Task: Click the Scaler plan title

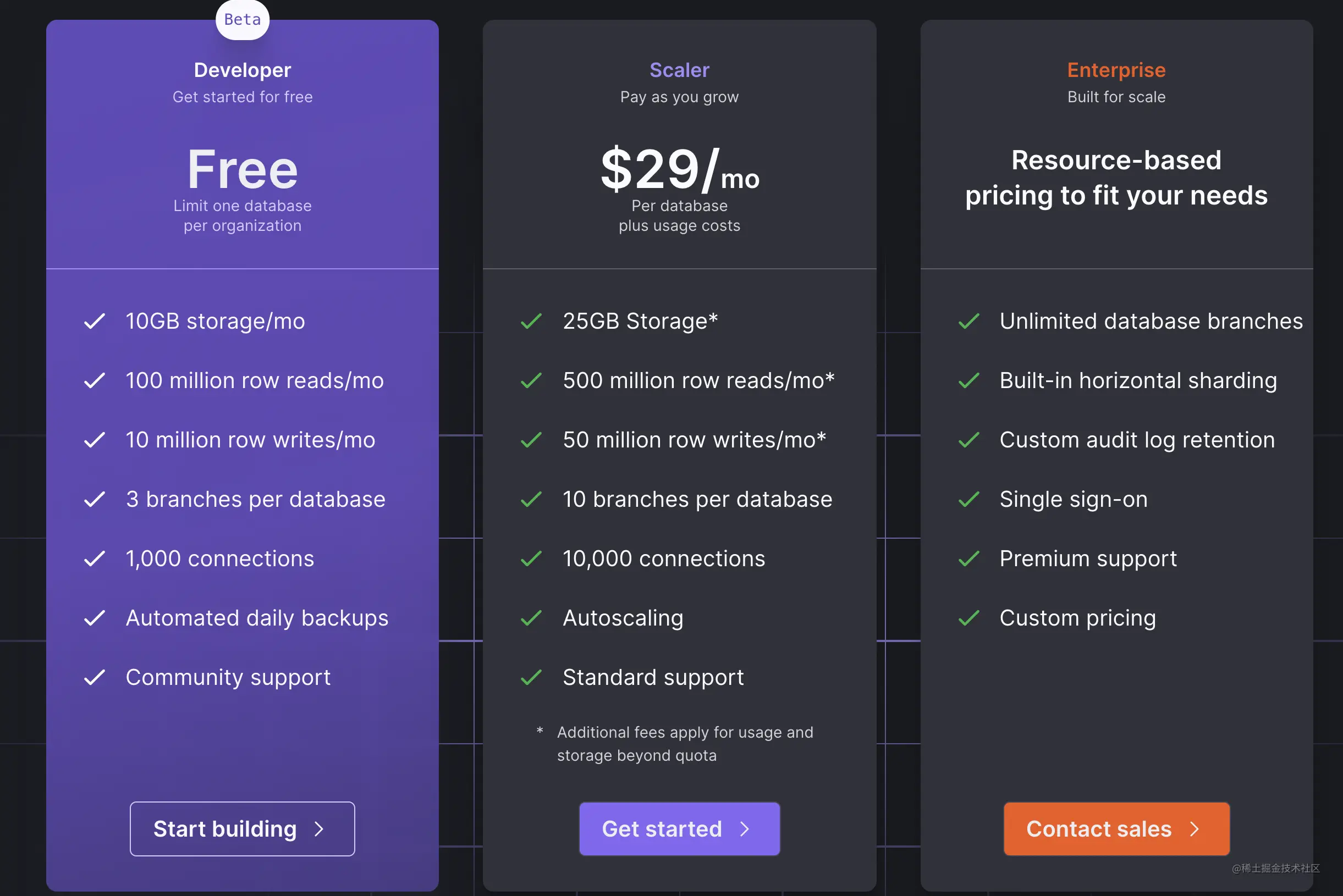Action: (x=679, y=70)
